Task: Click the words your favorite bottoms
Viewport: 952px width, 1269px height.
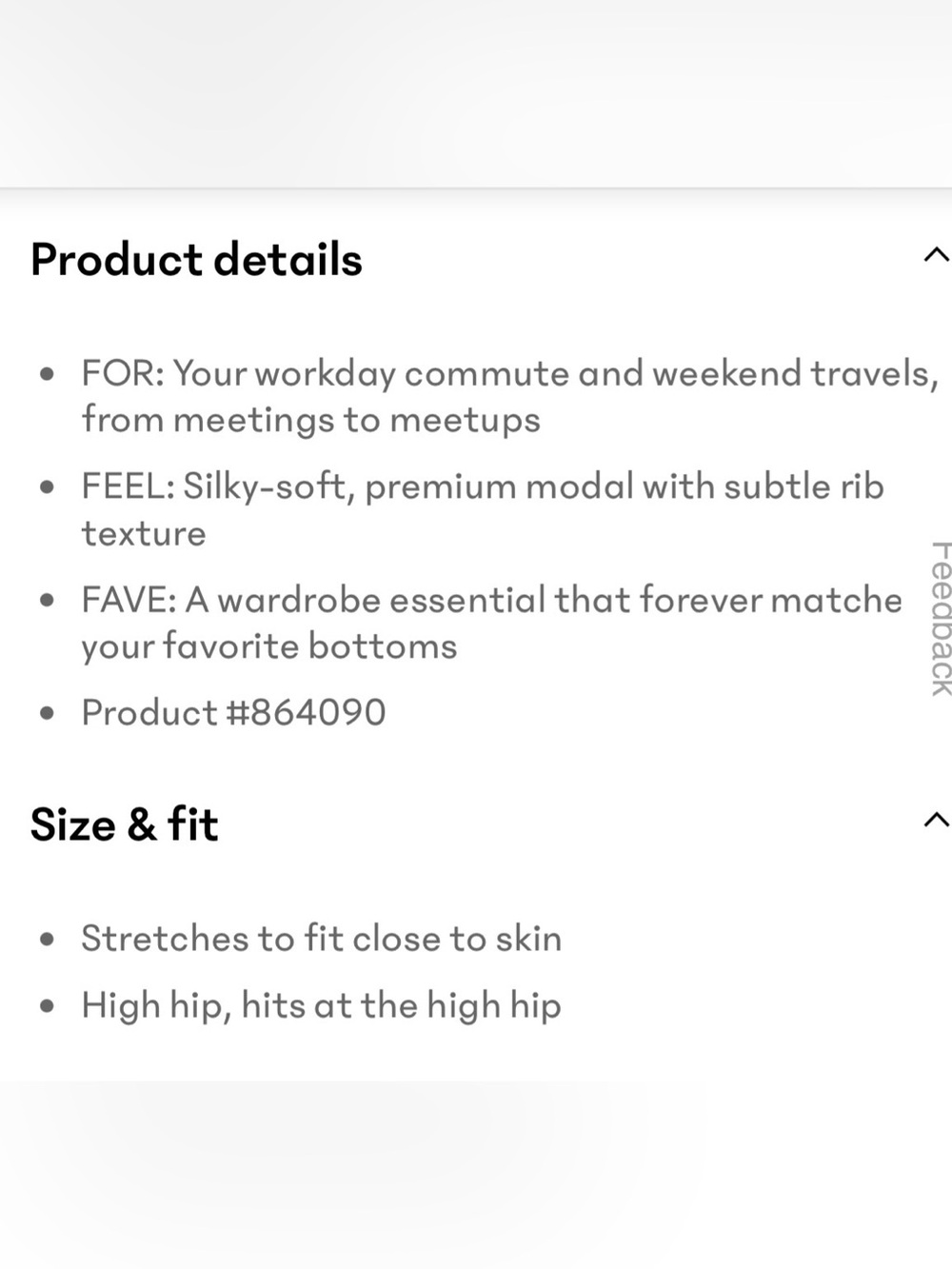Action: coord(268,646)
